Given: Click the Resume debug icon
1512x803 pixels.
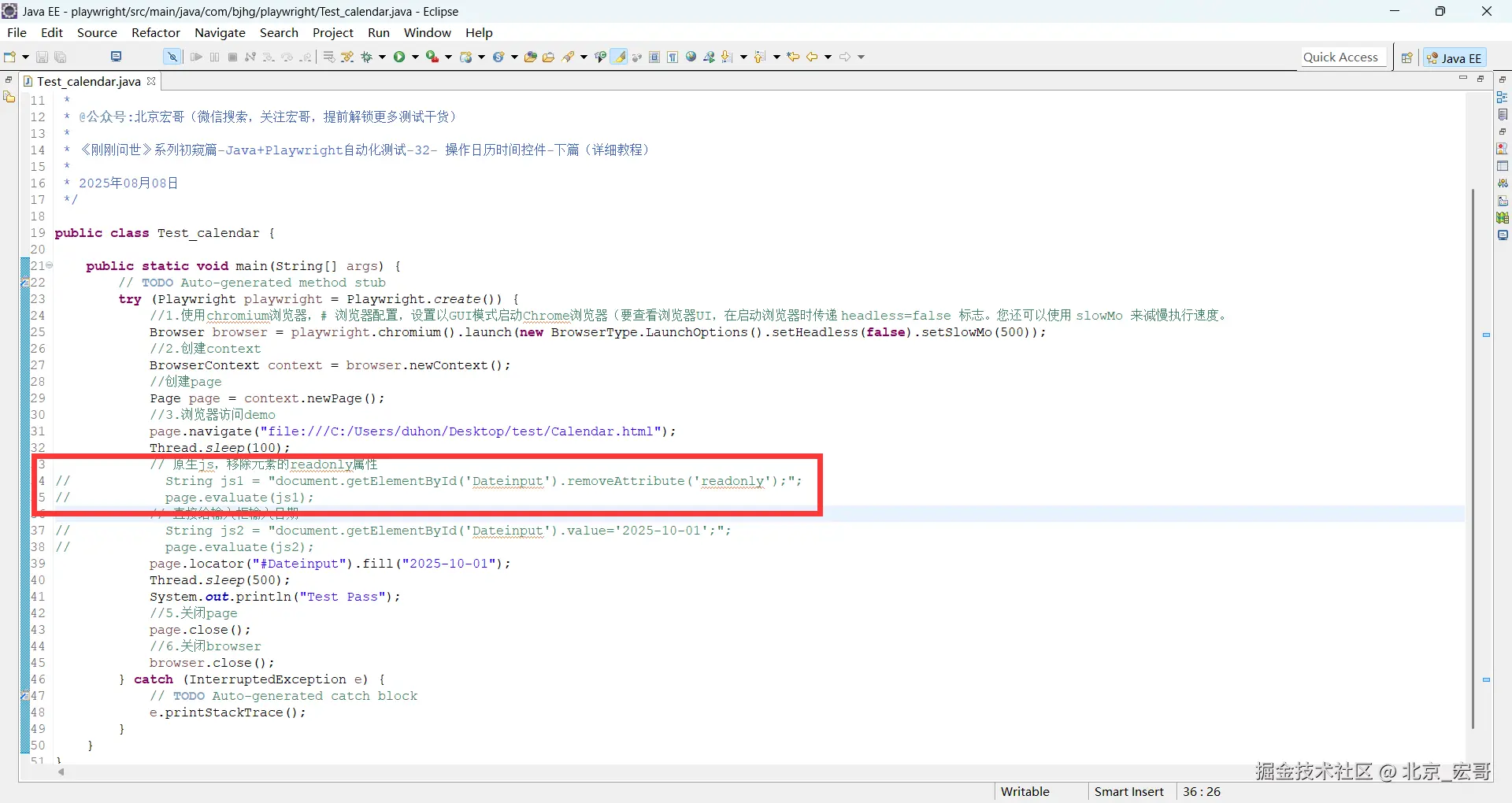Looking at the screenshot, I should [196, 57].
